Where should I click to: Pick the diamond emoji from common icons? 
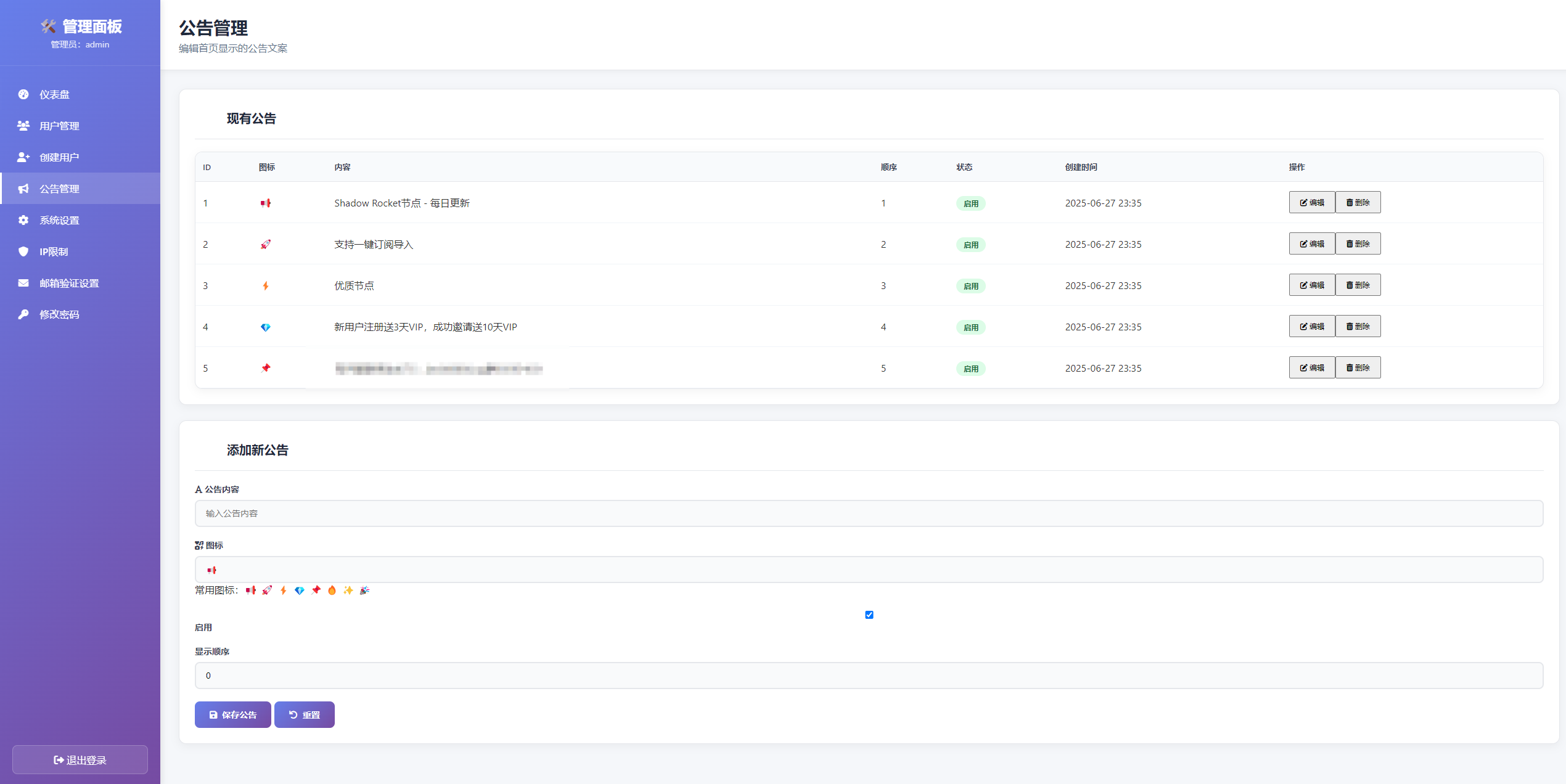click(x=300, y=590)
